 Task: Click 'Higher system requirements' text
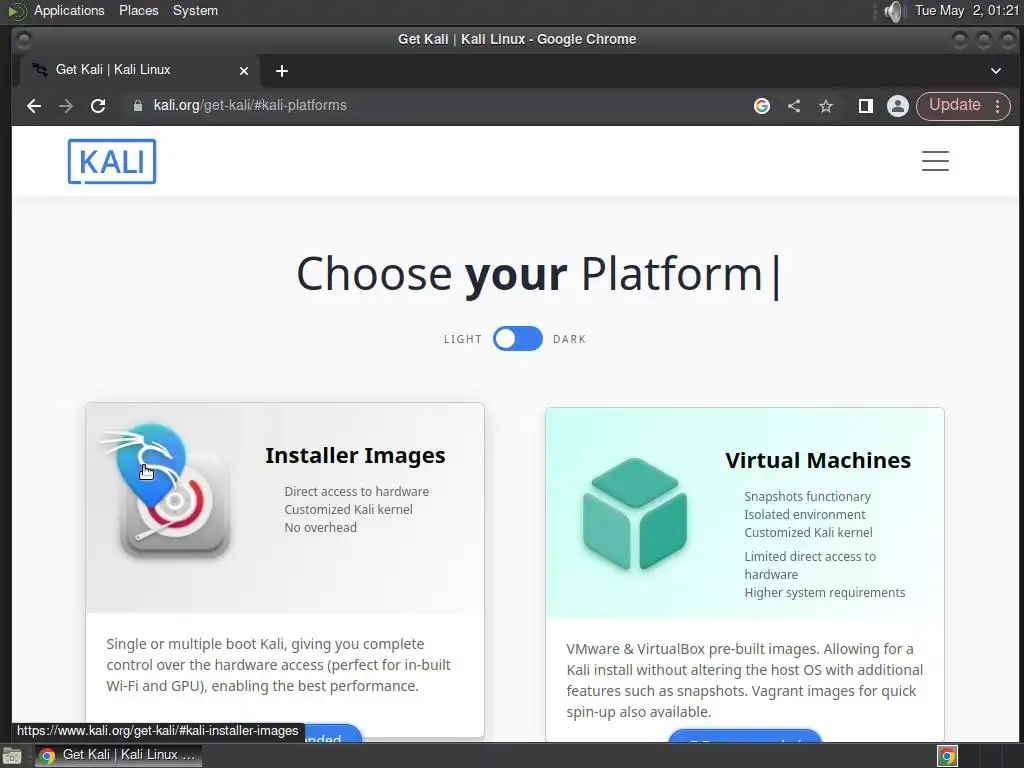[x=825, y=593]
